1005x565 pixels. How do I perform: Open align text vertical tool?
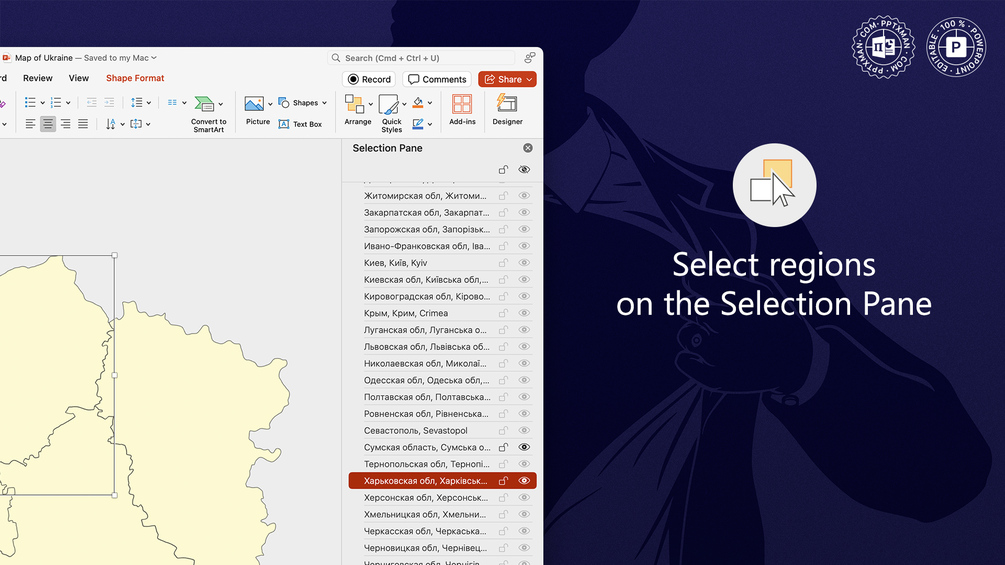pyautogui.click(x=136, y=124)
